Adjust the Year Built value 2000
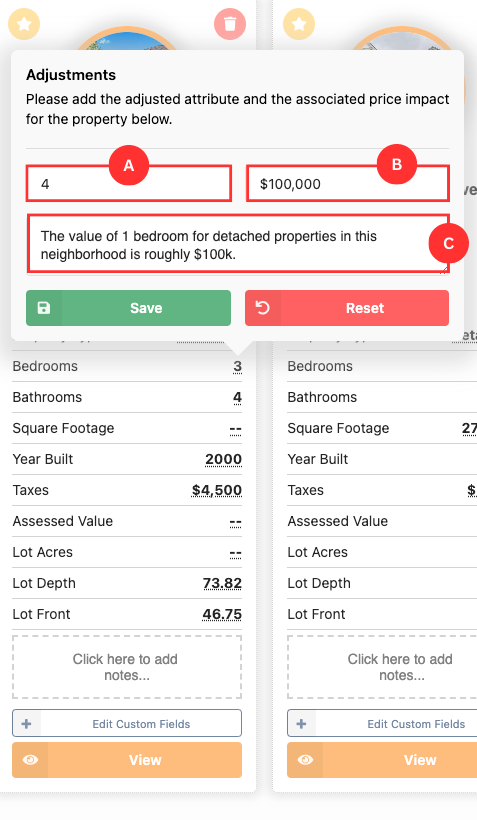Screen dimensions: 477x820 point(223,459)
